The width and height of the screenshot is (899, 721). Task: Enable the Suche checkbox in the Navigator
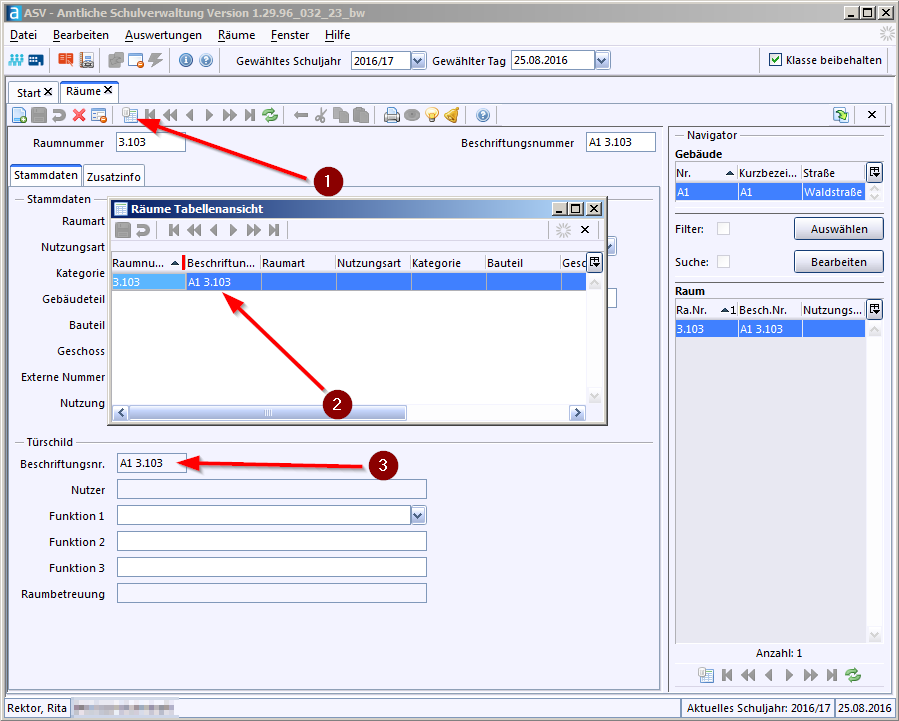pos(723,262)
